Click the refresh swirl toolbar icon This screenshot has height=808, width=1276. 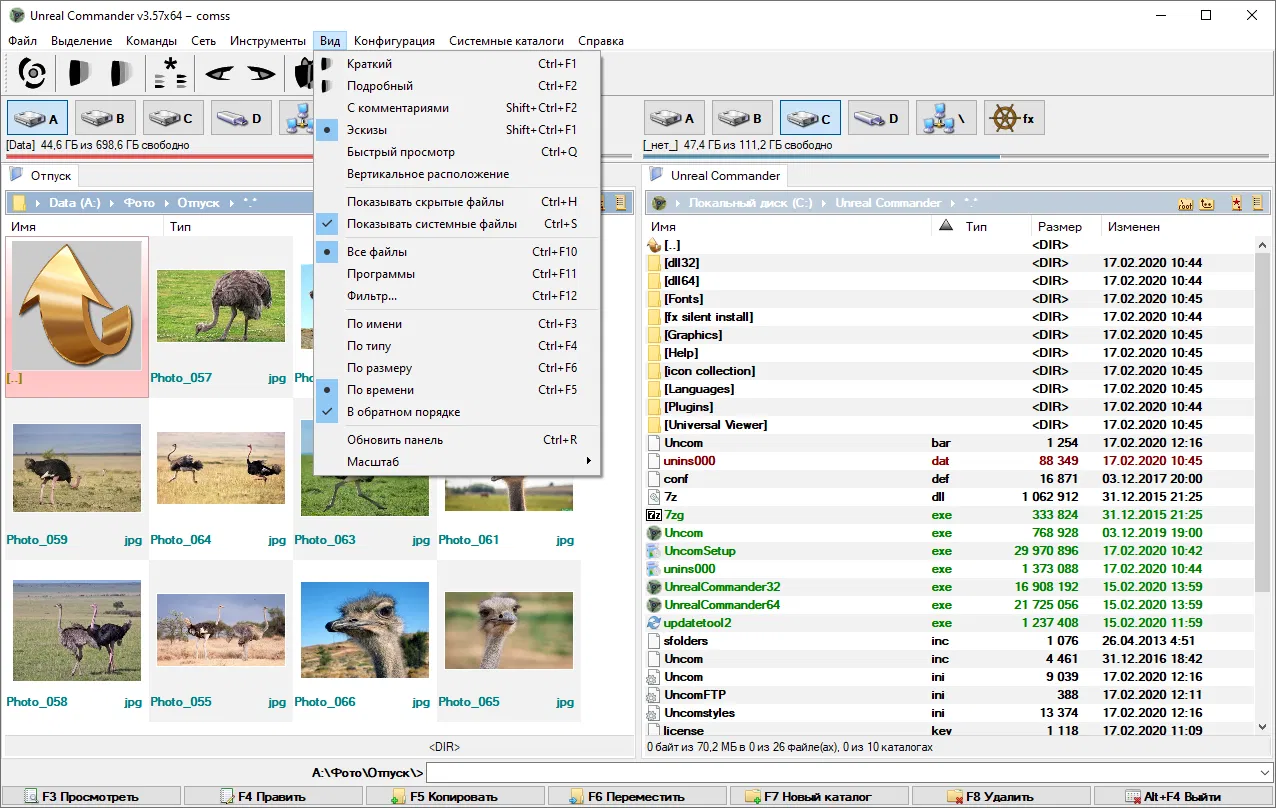[32, 73]
